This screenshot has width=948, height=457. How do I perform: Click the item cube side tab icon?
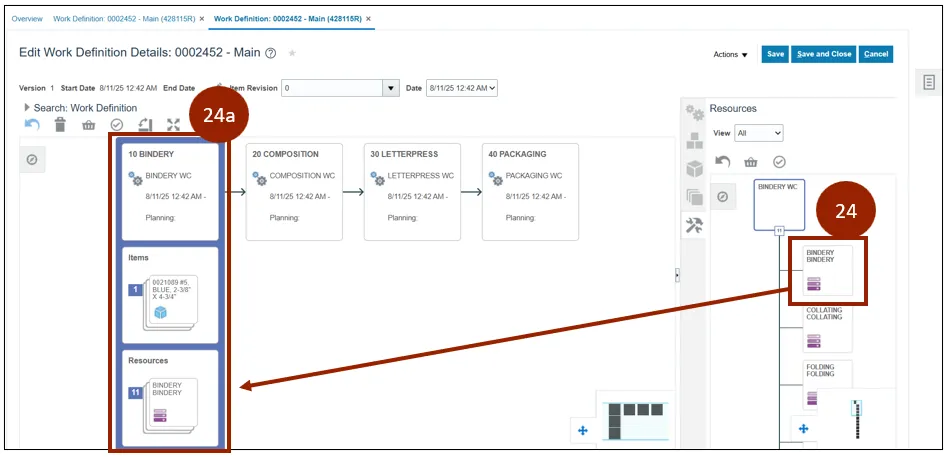[694, 168]
